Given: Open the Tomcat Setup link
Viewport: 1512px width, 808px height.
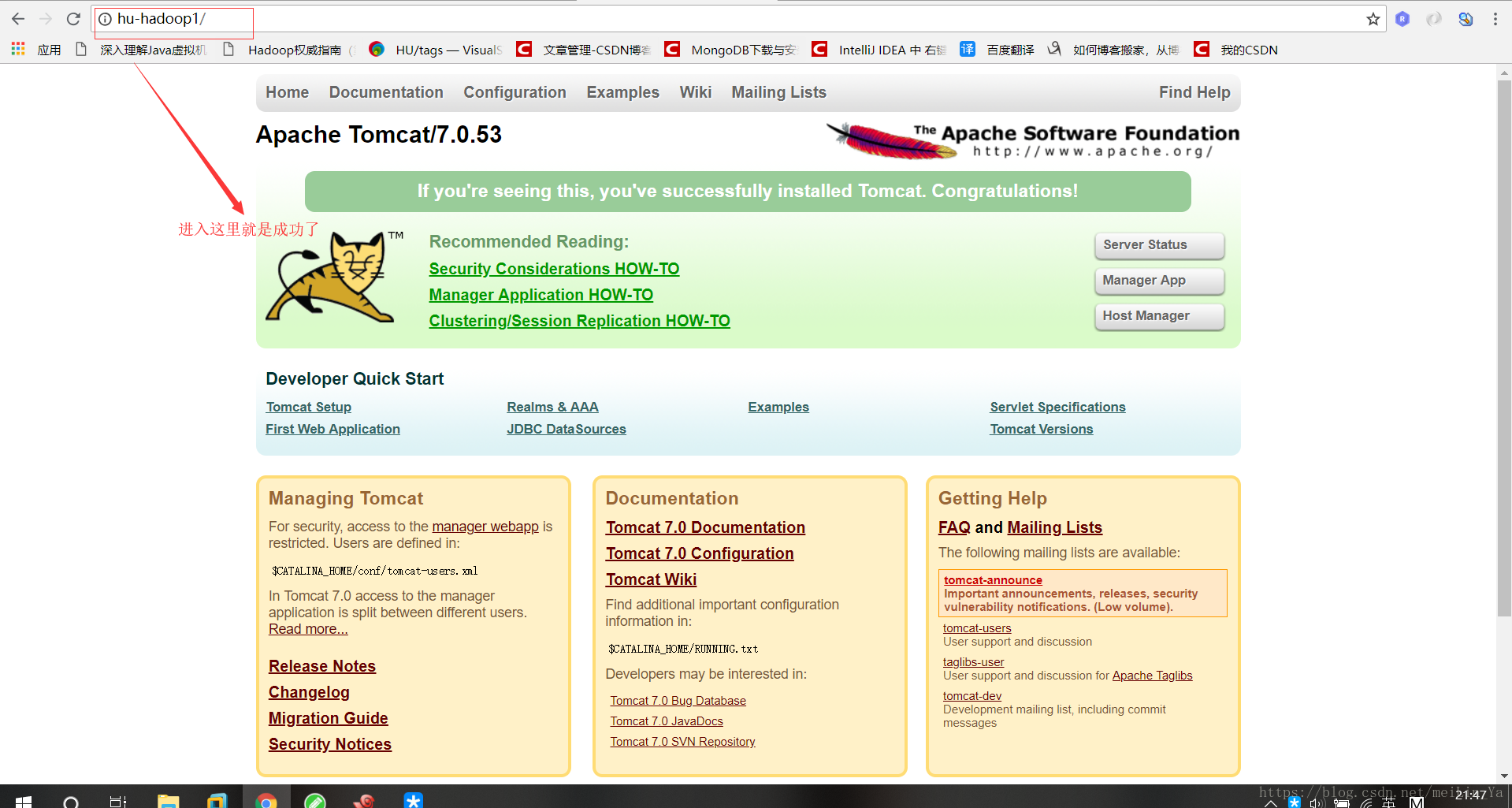Looking at the screenshot, I should tap(308, 407).
